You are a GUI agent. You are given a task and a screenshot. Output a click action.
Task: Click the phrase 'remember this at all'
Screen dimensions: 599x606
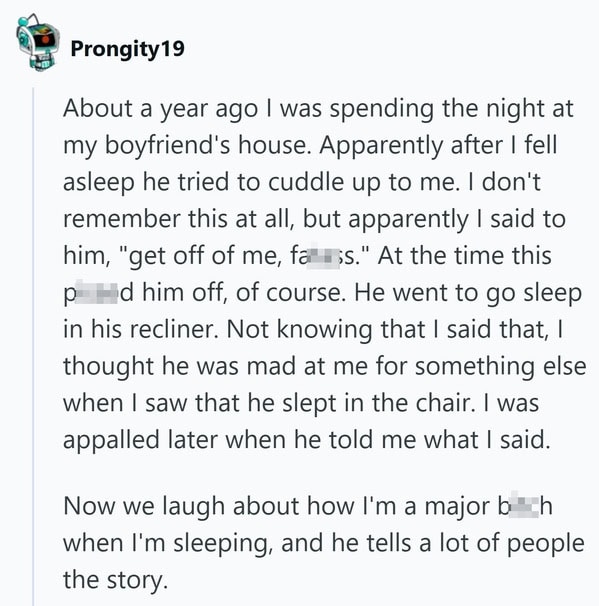coord(176,219)
